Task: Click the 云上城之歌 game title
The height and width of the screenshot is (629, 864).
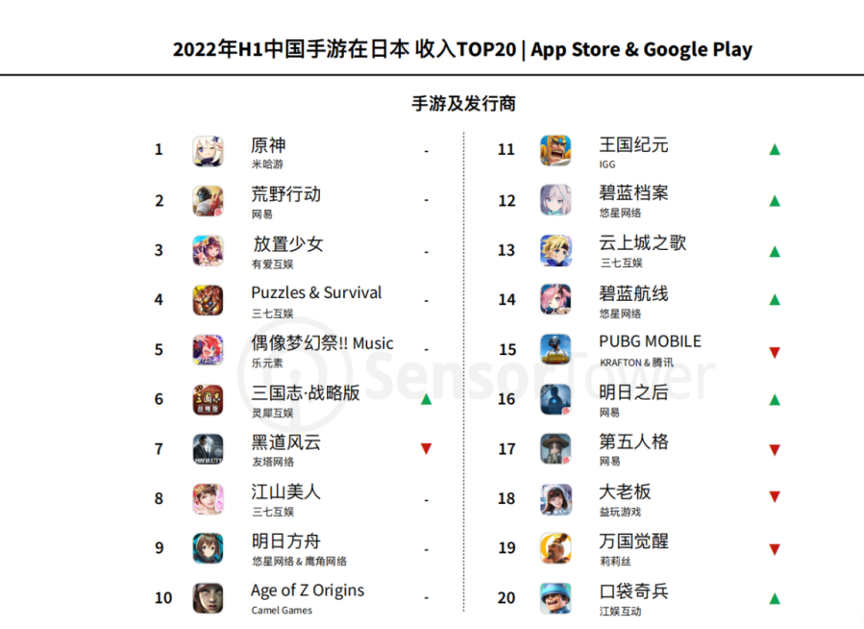Action: point(643,243)
